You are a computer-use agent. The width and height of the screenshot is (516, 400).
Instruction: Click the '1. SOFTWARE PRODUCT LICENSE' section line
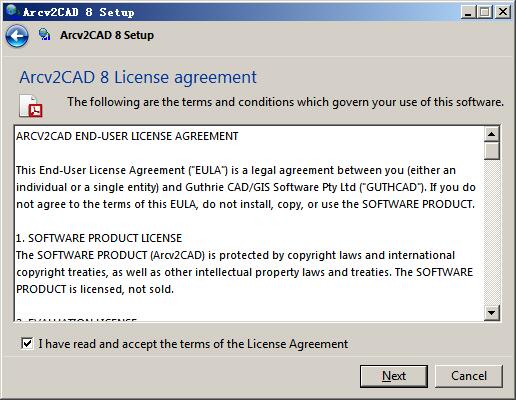pos(99,238)
